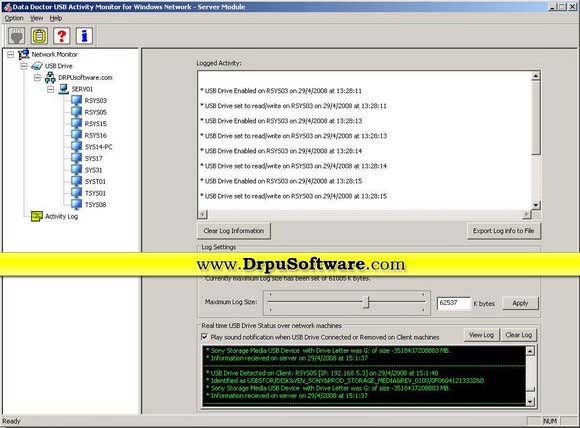The width and height of the screenshot is (580, 428).
Task: Open the yellow clipboard log toolbar icon
Action: click(x=39, y=36)
